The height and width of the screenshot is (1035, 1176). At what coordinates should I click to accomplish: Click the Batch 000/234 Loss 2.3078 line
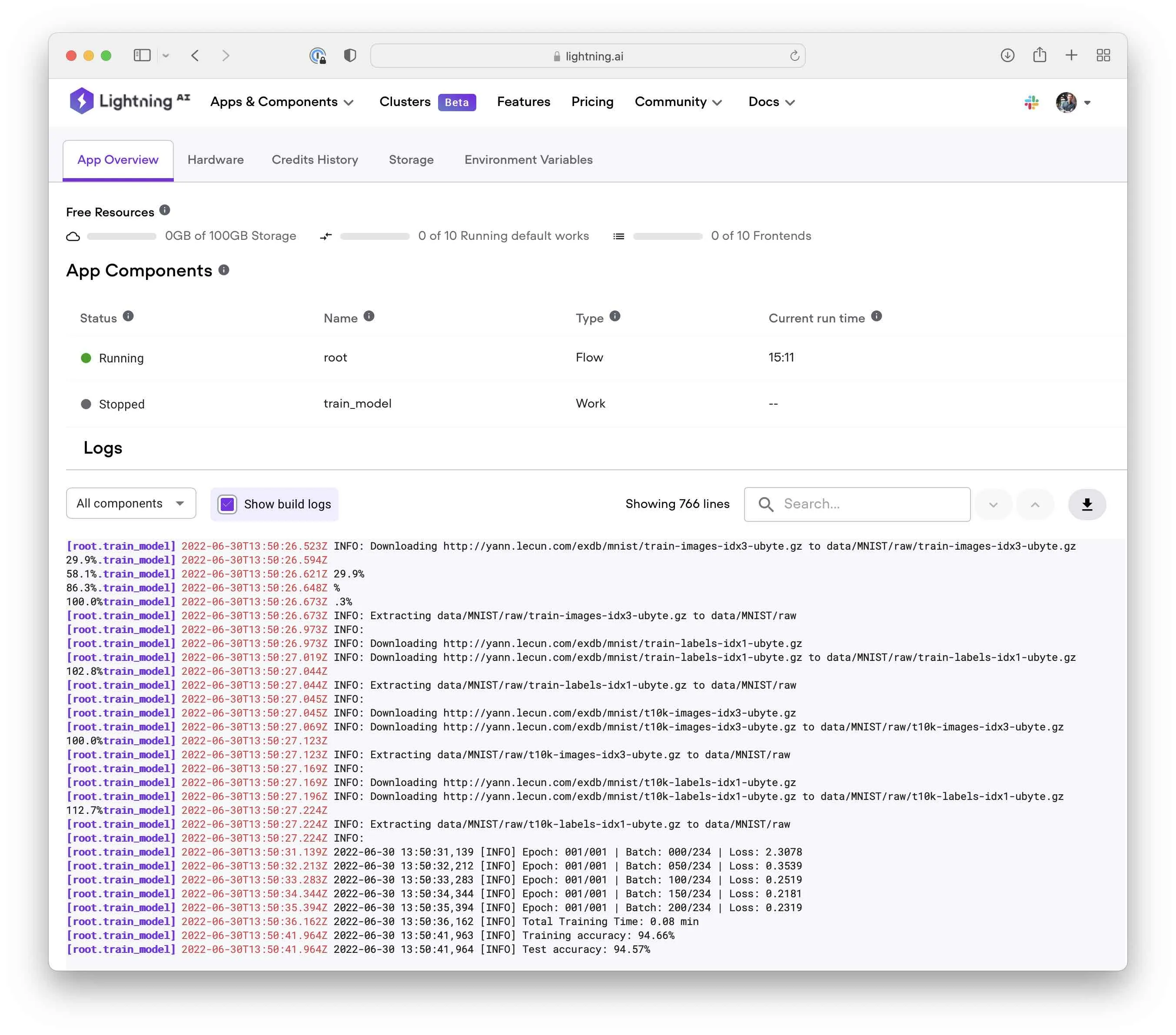coord(435,852)
